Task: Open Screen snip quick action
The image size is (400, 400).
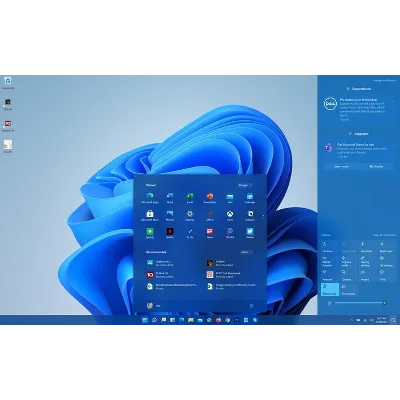Action: point(349,290)
